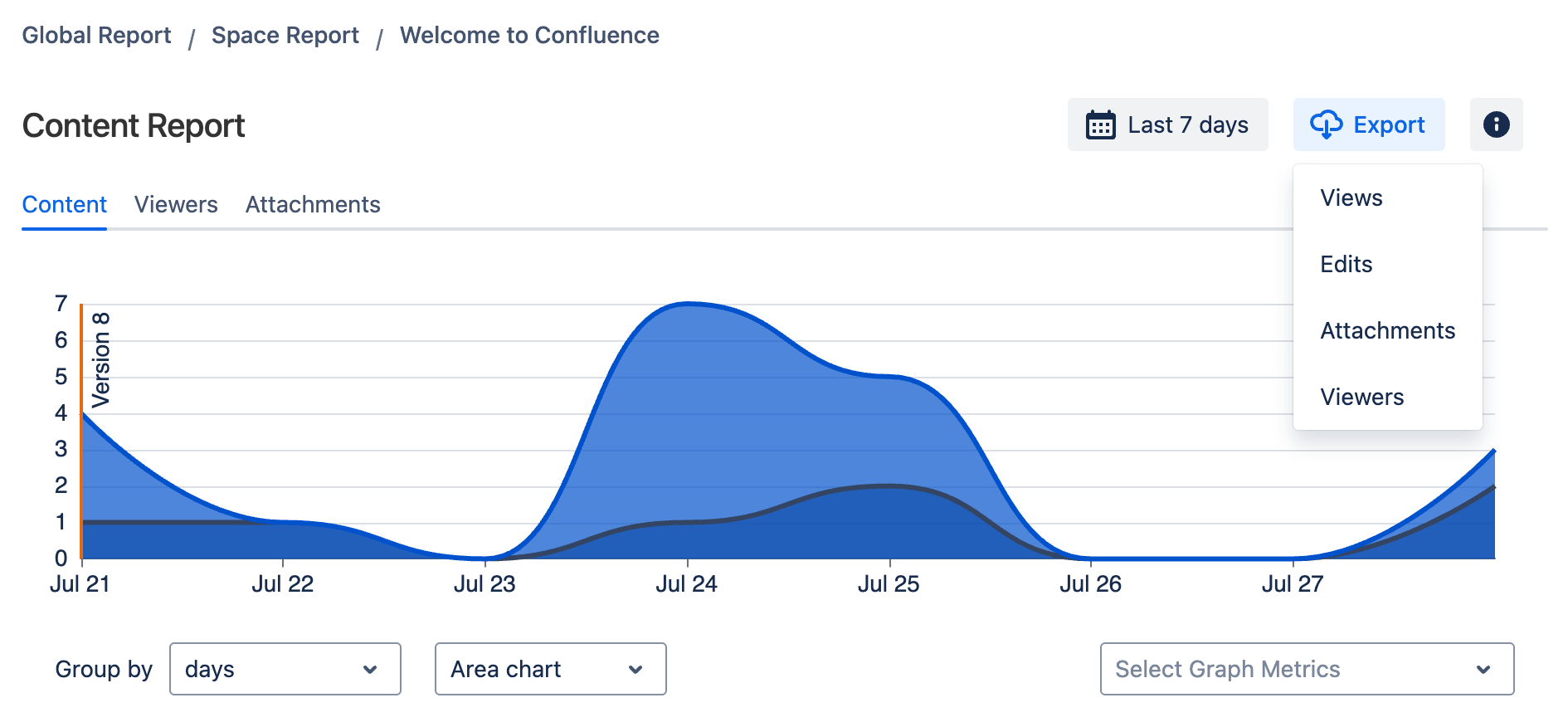
Task: Open the info circle icon button
Action: click(x=1496, y=124)
